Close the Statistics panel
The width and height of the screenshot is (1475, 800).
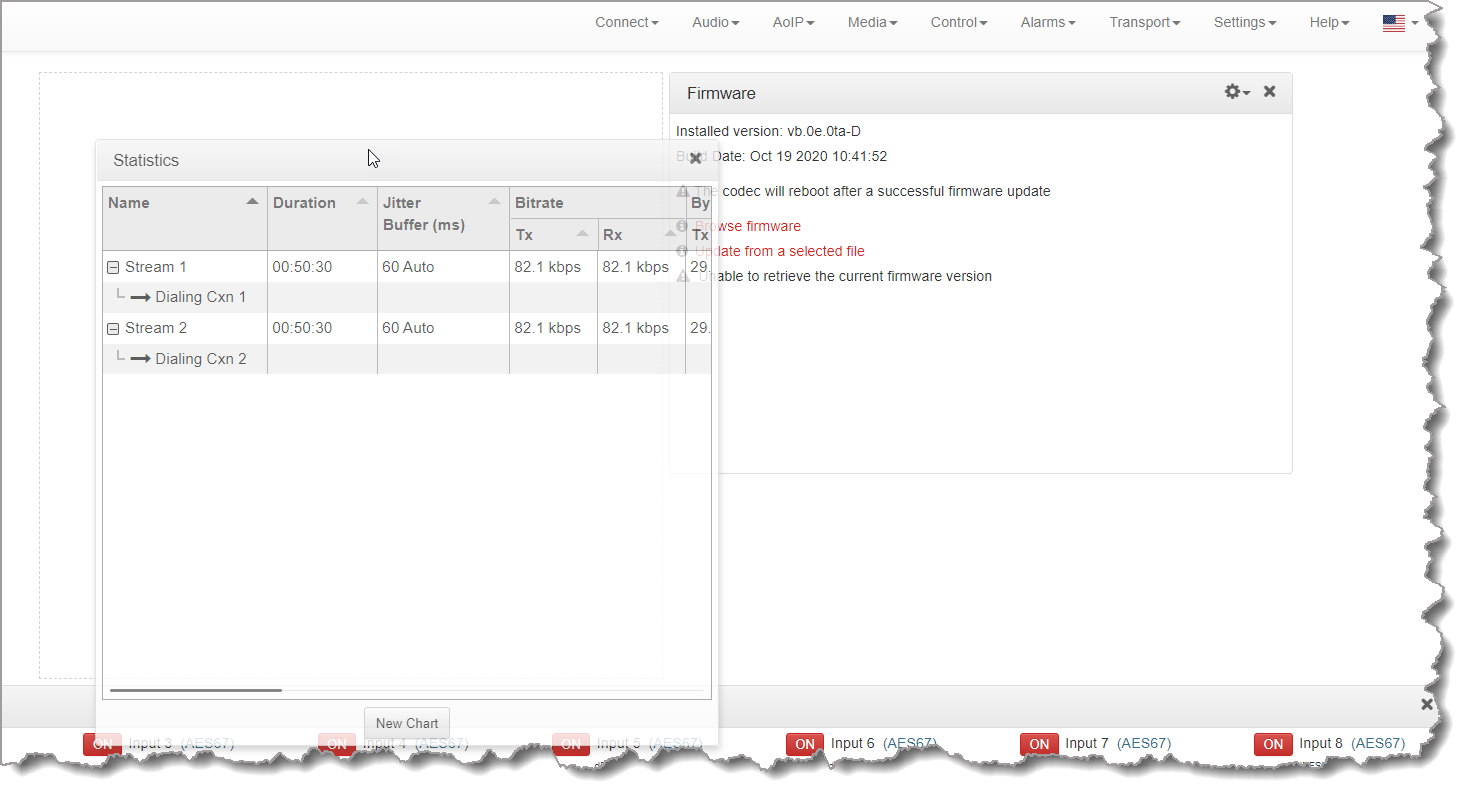(x=696, y=159)
